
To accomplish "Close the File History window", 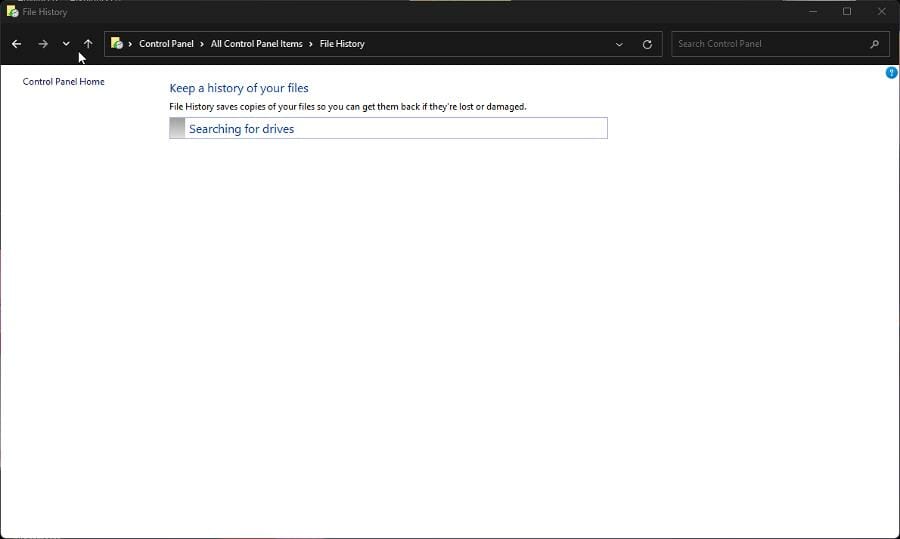I will [881, 11].
